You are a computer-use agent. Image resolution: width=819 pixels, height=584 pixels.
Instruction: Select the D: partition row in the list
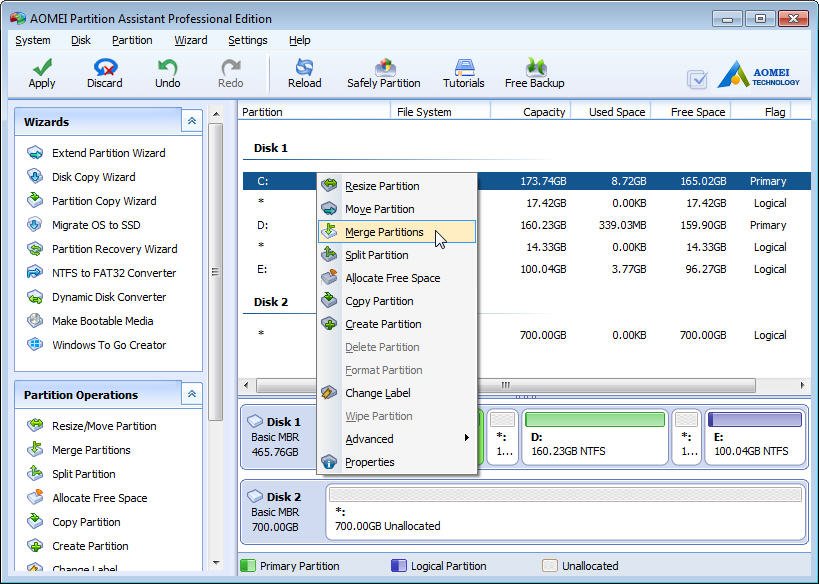(x=526, y=225)
